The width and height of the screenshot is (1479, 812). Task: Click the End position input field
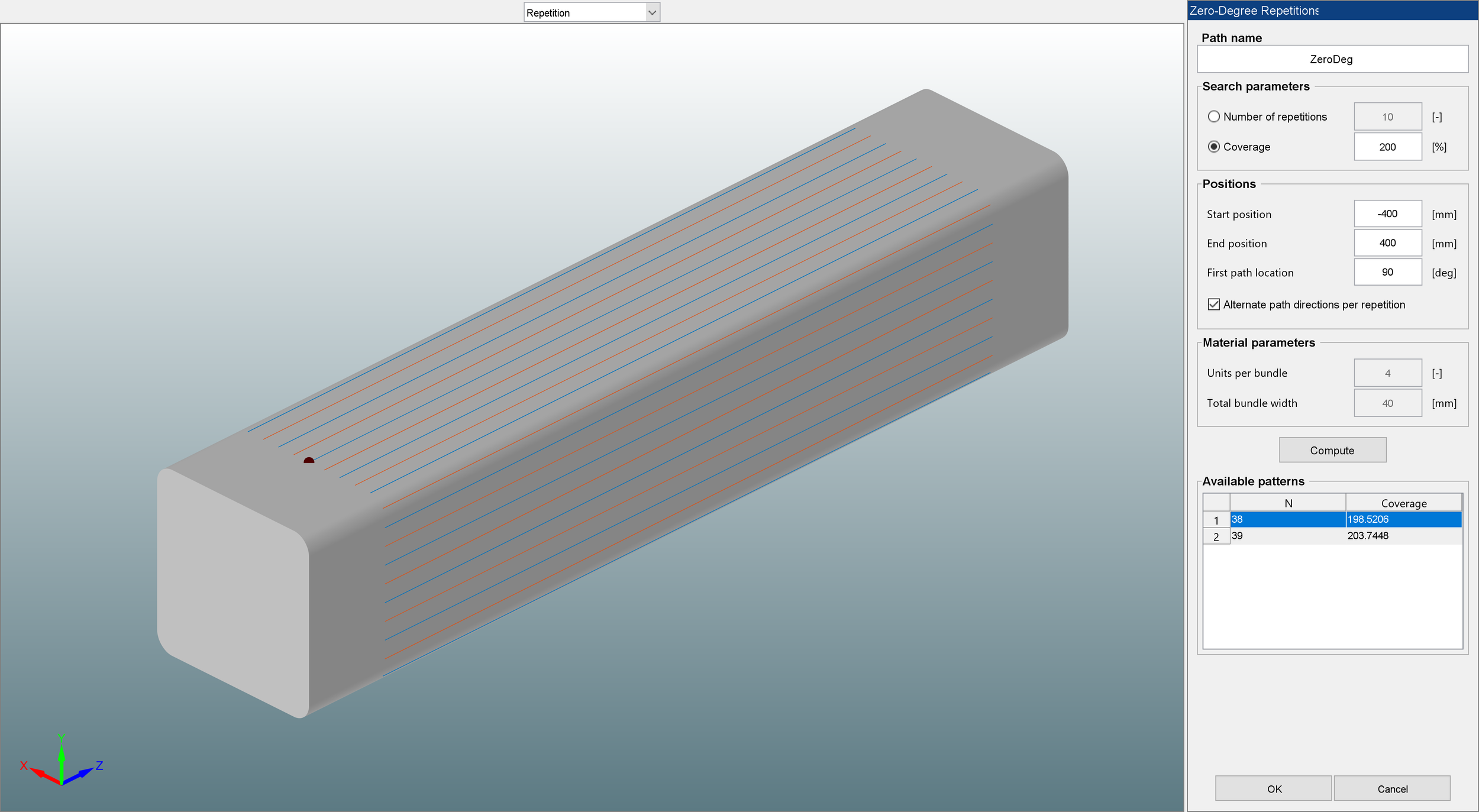click(1387, 243)
